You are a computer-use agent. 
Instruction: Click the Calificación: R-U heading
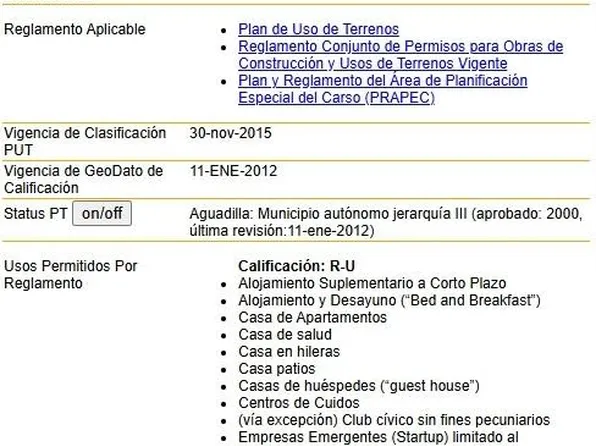[x=296, y=266]
